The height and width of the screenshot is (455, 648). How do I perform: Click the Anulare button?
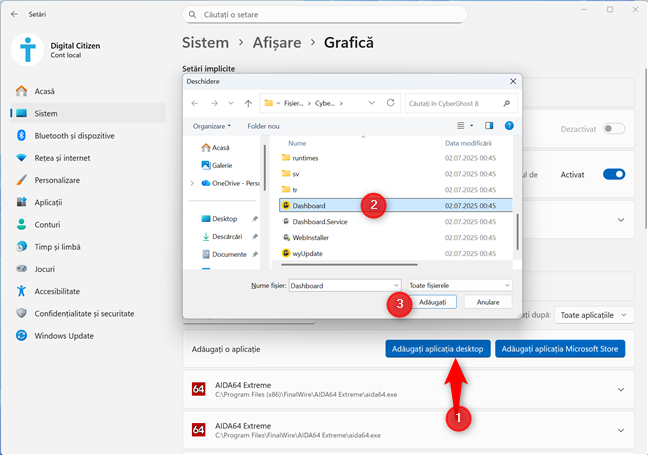(x=488, y=302)
